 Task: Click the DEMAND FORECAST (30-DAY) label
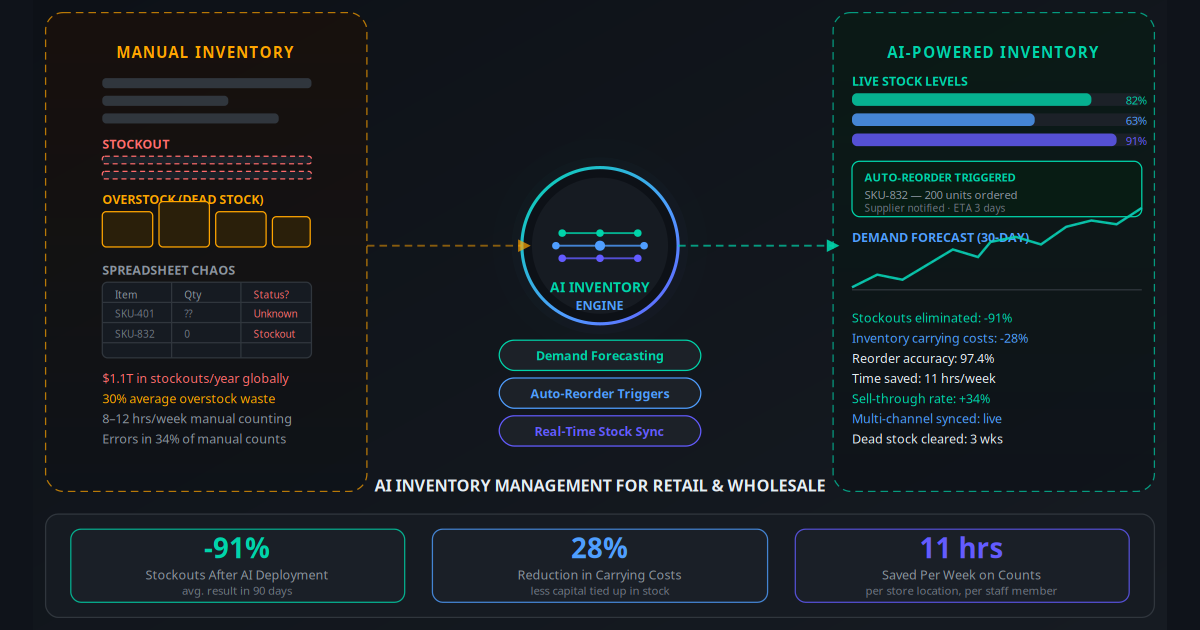(940, 237)
